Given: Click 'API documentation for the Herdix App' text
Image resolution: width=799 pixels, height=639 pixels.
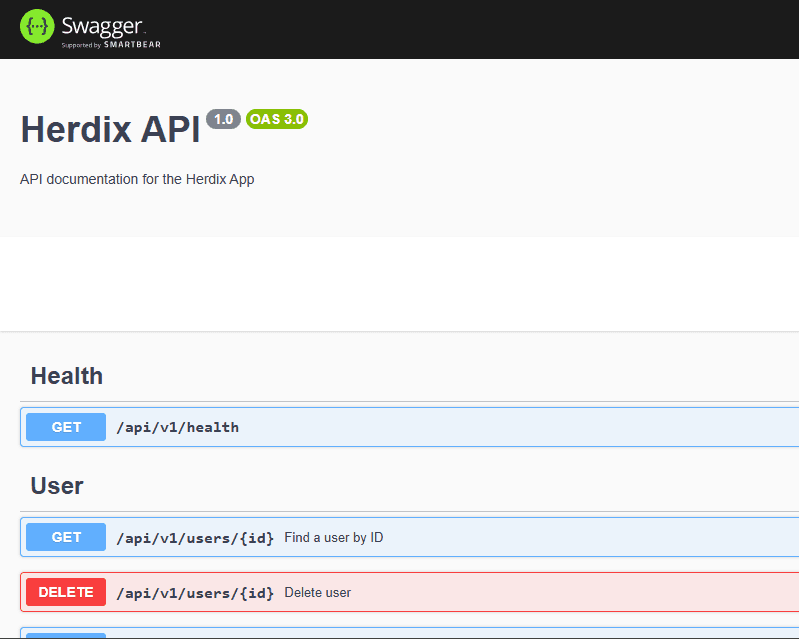Looking at the screenshot, I should pyautogui.click(x=137, y=179).
